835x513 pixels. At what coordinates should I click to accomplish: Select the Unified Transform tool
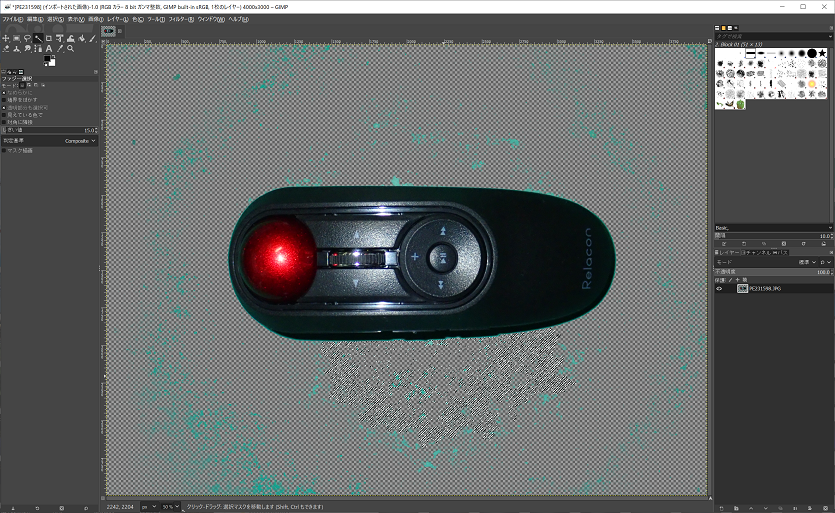60,38
